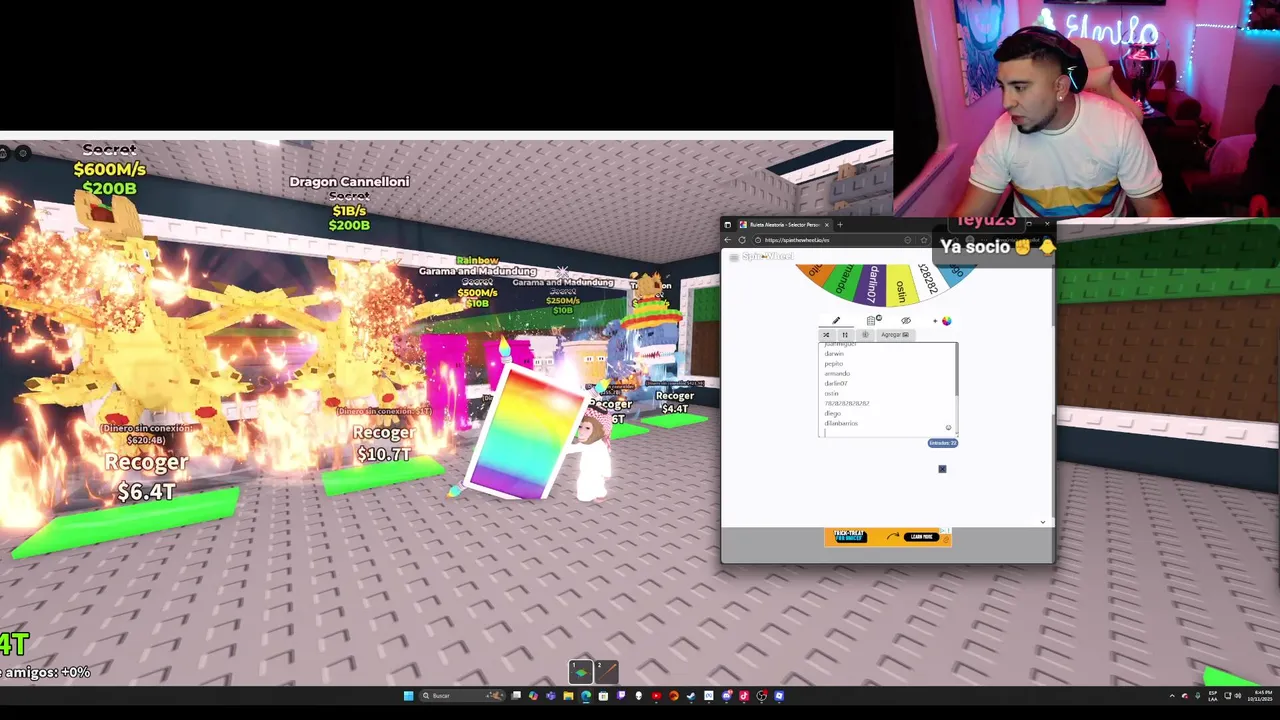
Task: Open File Explorer from taskbar
Action: (568, 696)
